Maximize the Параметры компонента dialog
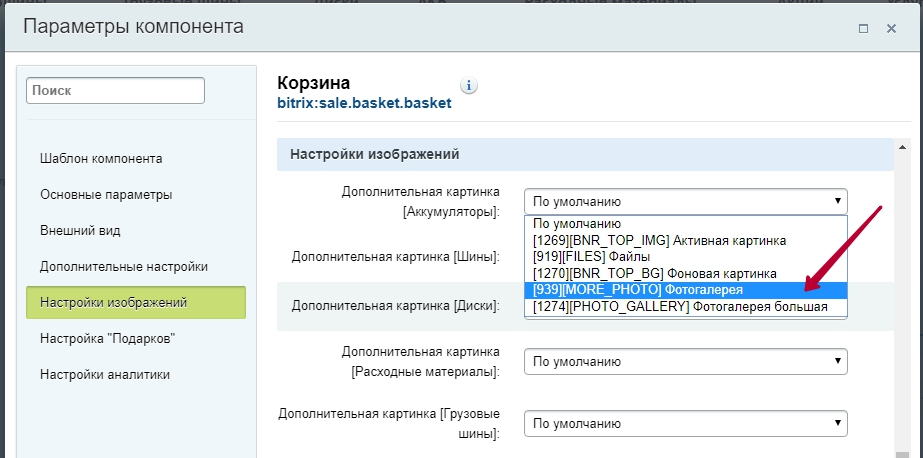Image resolution: width=923 pixels, height=458 pixels. (864, 28)
